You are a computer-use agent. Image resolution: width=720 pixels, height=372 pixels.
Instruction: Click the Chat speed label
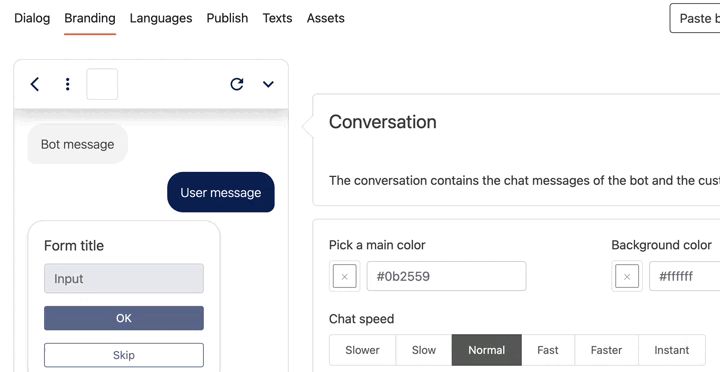361,319
